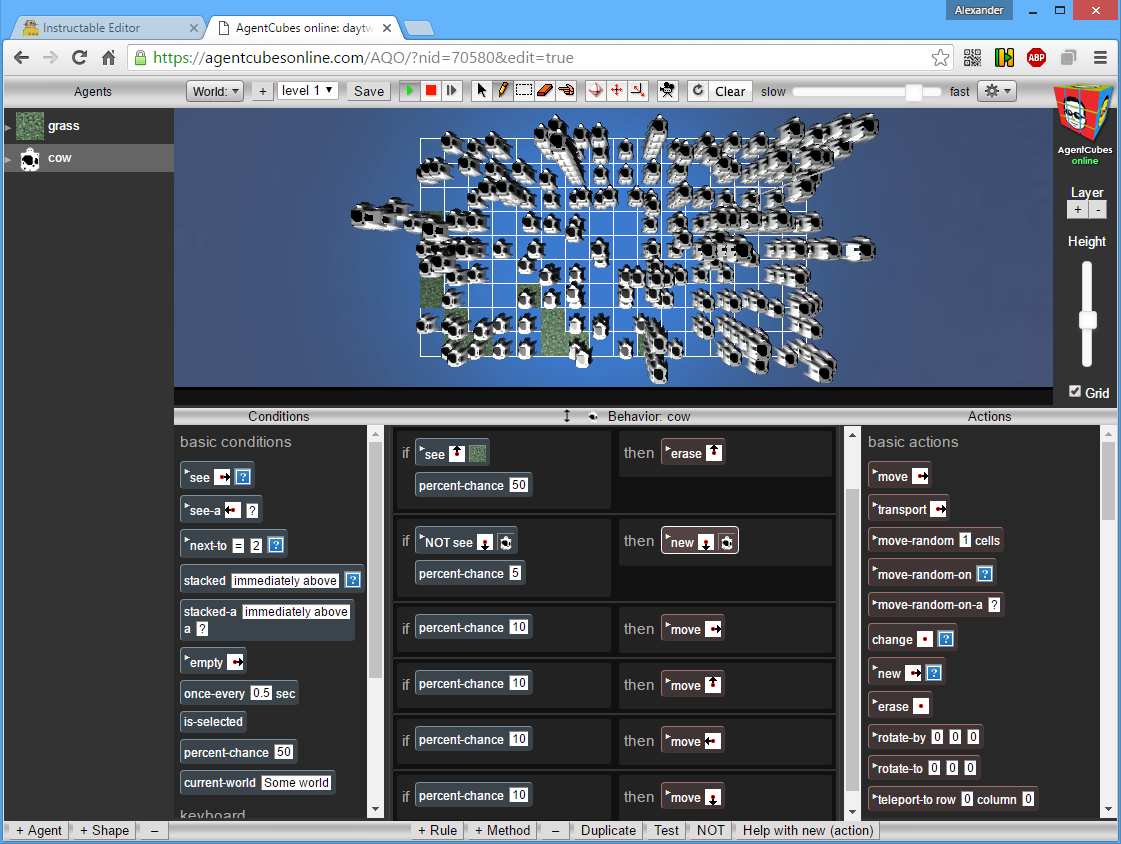Switch to the Instructable Editor tab

(x=105, y=28)
